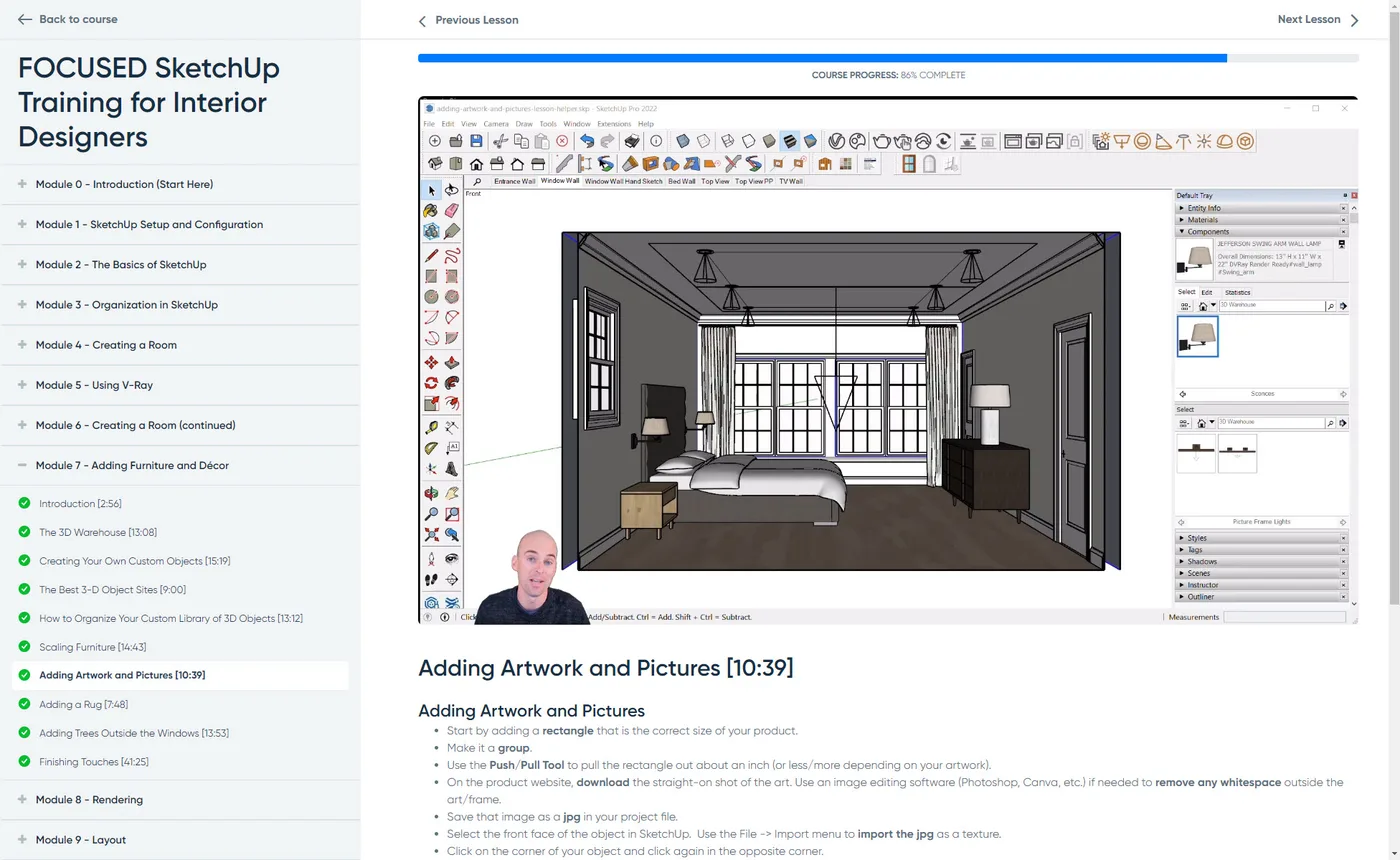Expand the Styles panel in Default Tray

click(x=1196, y=538)
